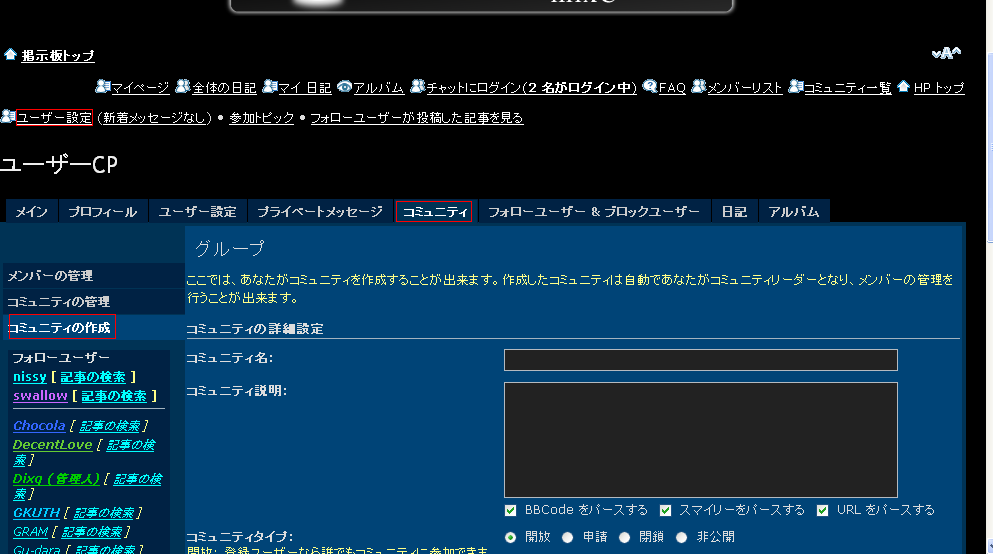Open the プライベートメッセージ tab

point(320,211)
